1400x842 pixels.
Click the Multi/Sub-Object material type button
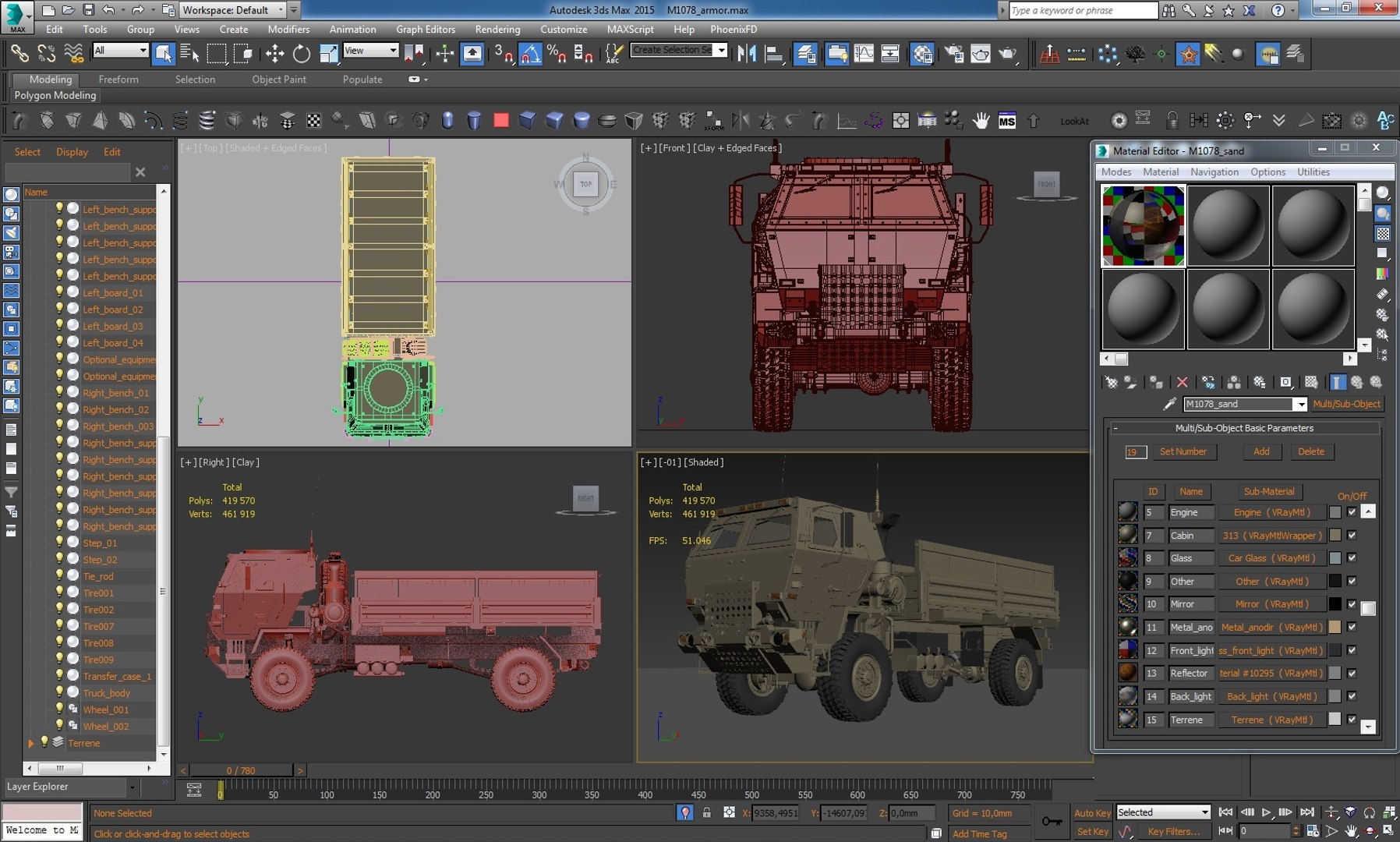(1346, 404)
